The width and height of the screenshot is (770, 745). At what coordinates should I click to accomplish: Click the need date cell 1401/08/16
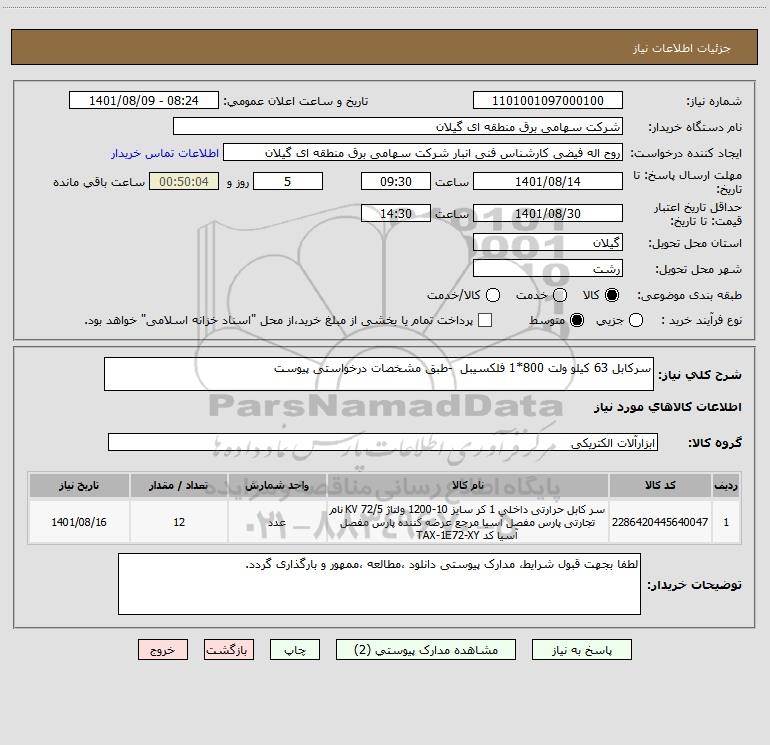79,522
